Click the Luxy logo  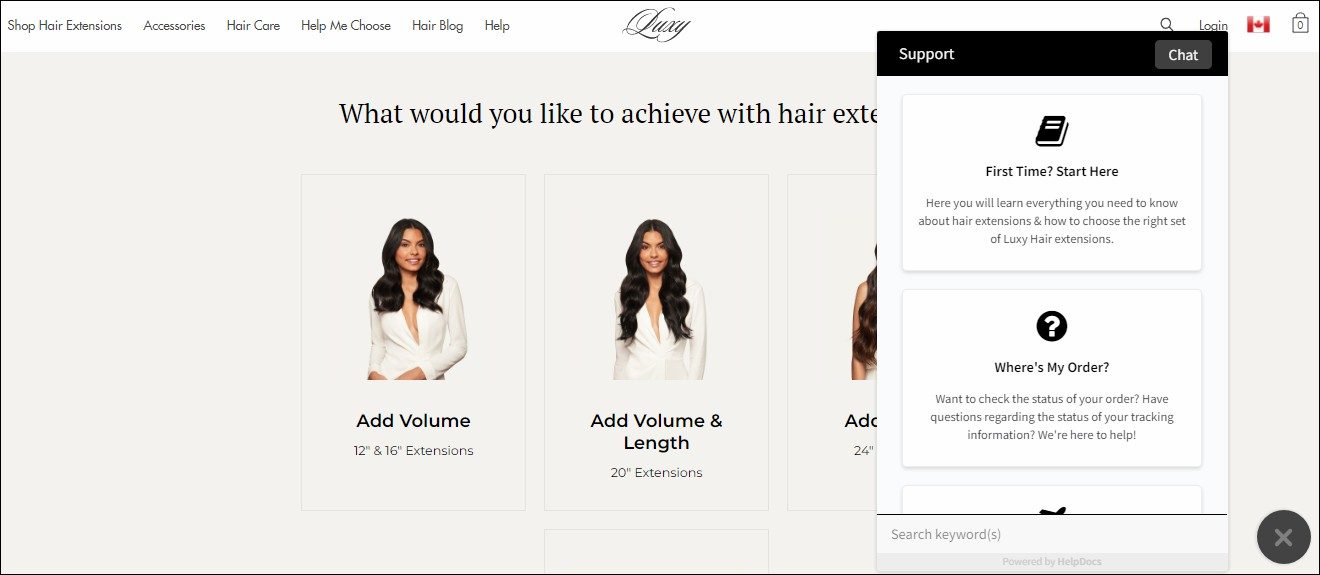tap(656, 25)
